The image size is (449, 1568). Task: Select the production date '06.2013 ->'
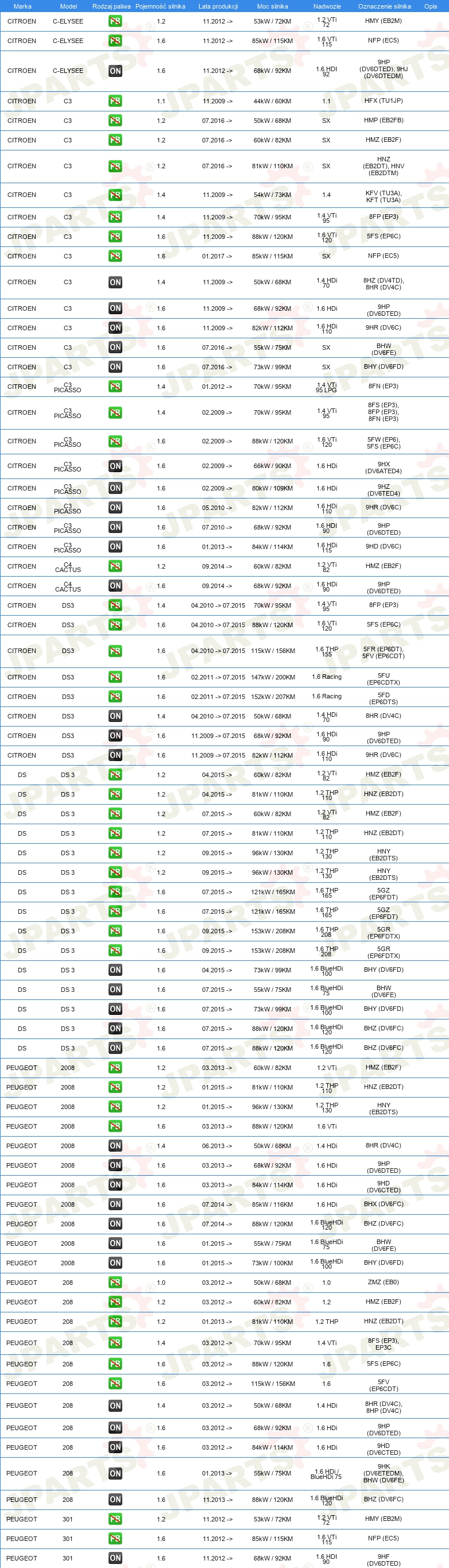point(217,1146)
